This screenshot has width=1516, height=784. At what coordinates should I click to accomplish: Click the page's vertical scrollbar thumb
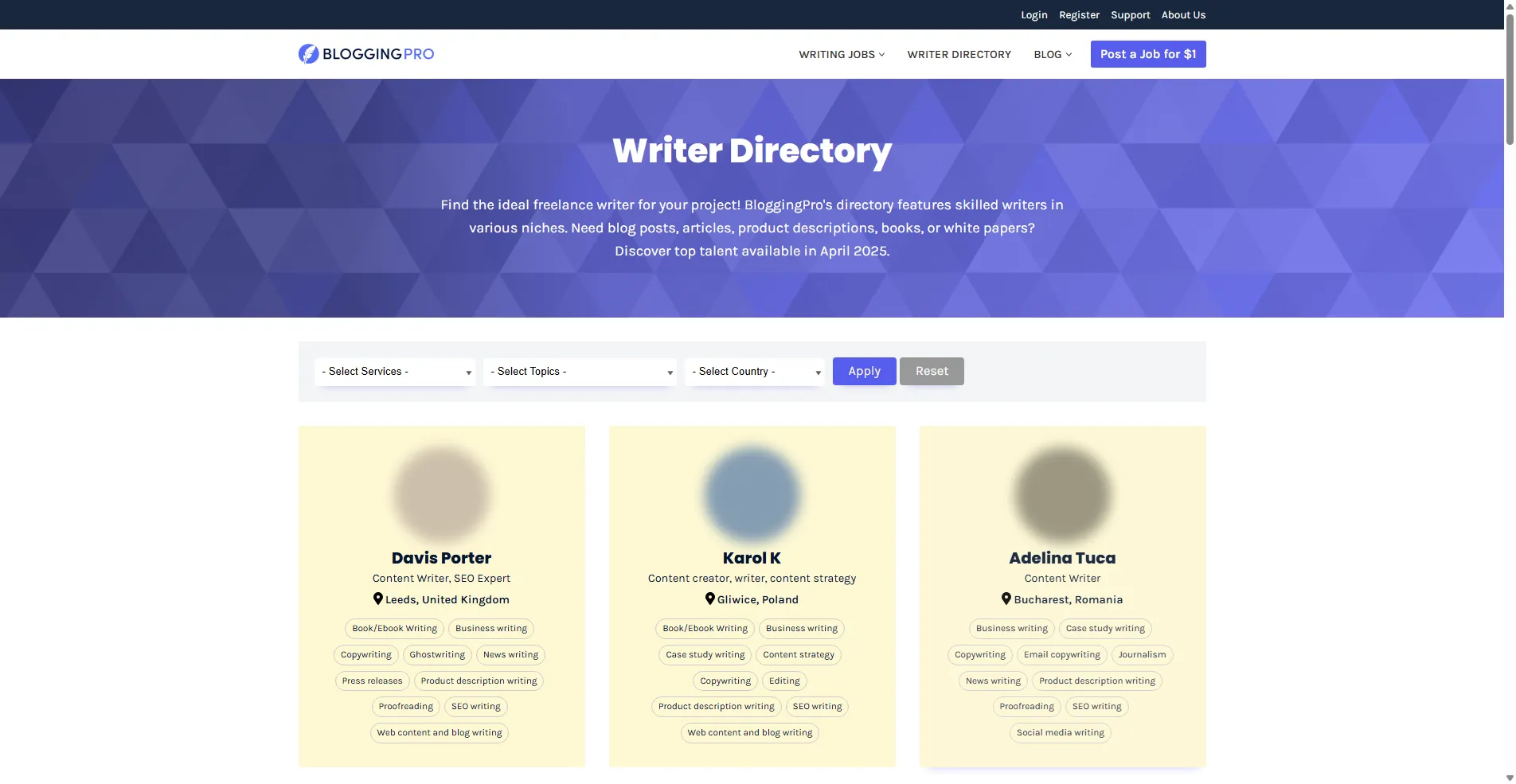coord(1510,80)
